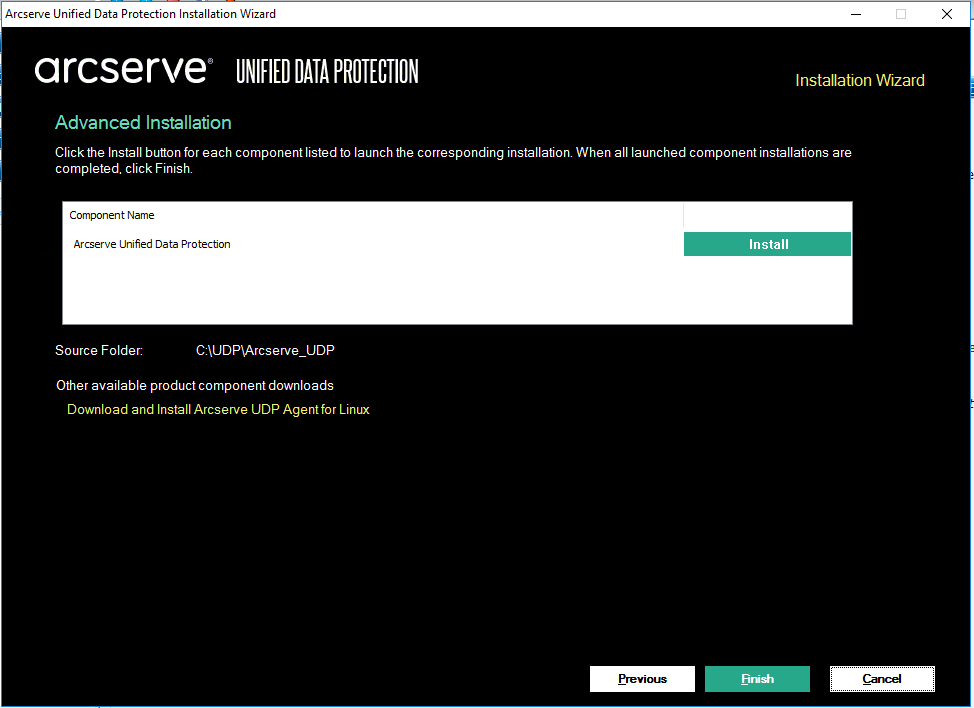Open Download and Install Arcserve UDP Agent for Linux link
Viewport: 974px width, 708px height.
[218, 409]
